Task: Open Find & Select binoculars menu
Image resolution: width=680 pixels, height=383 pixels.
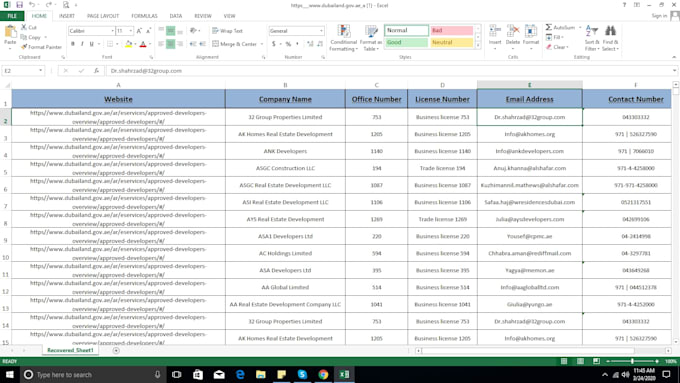Action: (x=610, y=38)
